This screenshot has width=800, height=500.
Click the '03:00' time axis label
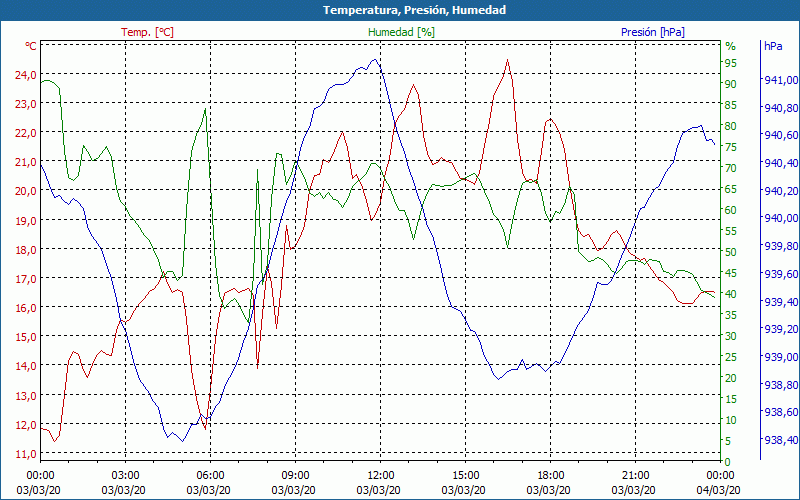click(x=125, y=476)
